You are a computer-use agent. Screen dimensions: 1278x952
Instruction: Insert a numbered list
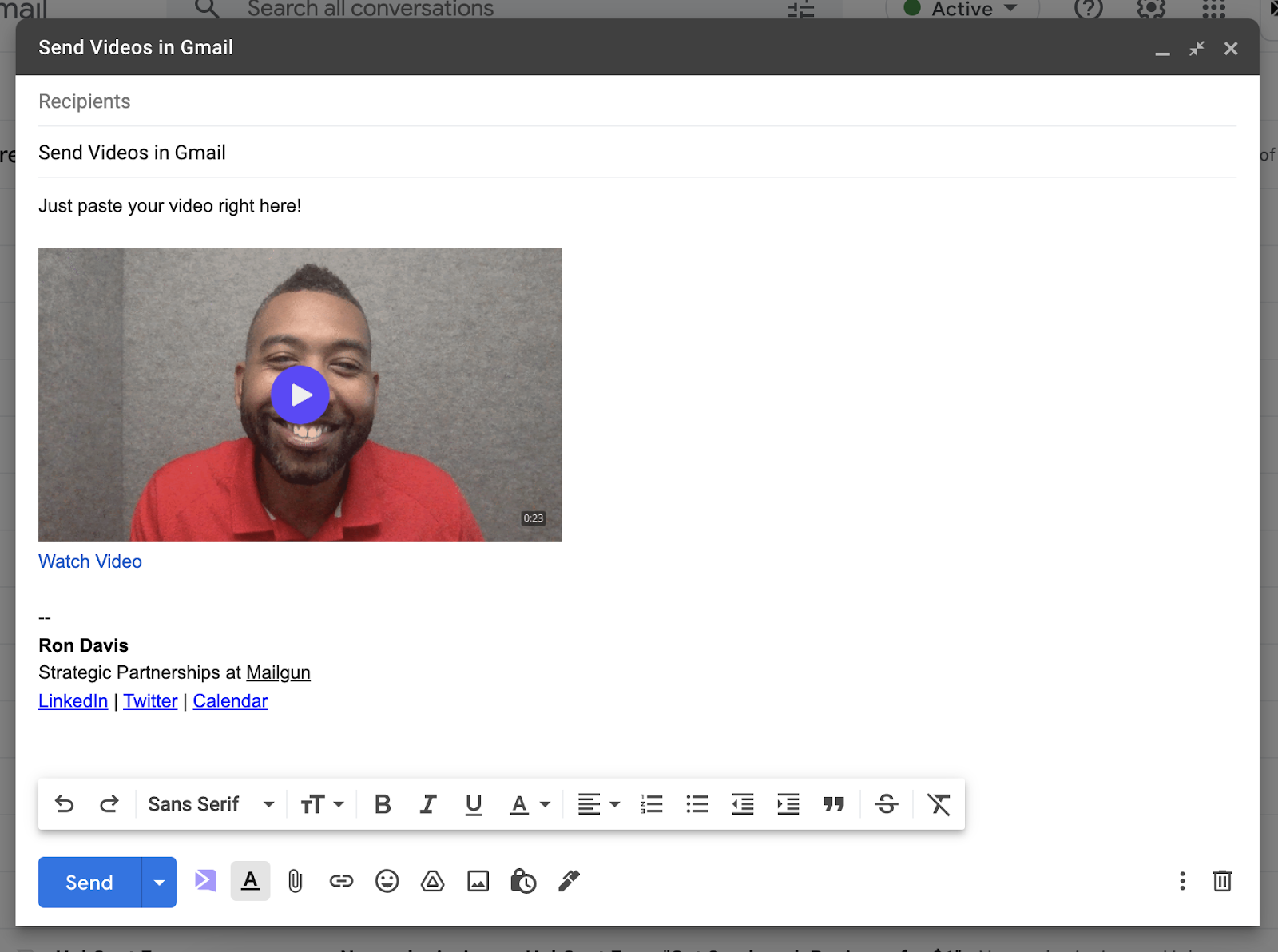click(652, 804)
